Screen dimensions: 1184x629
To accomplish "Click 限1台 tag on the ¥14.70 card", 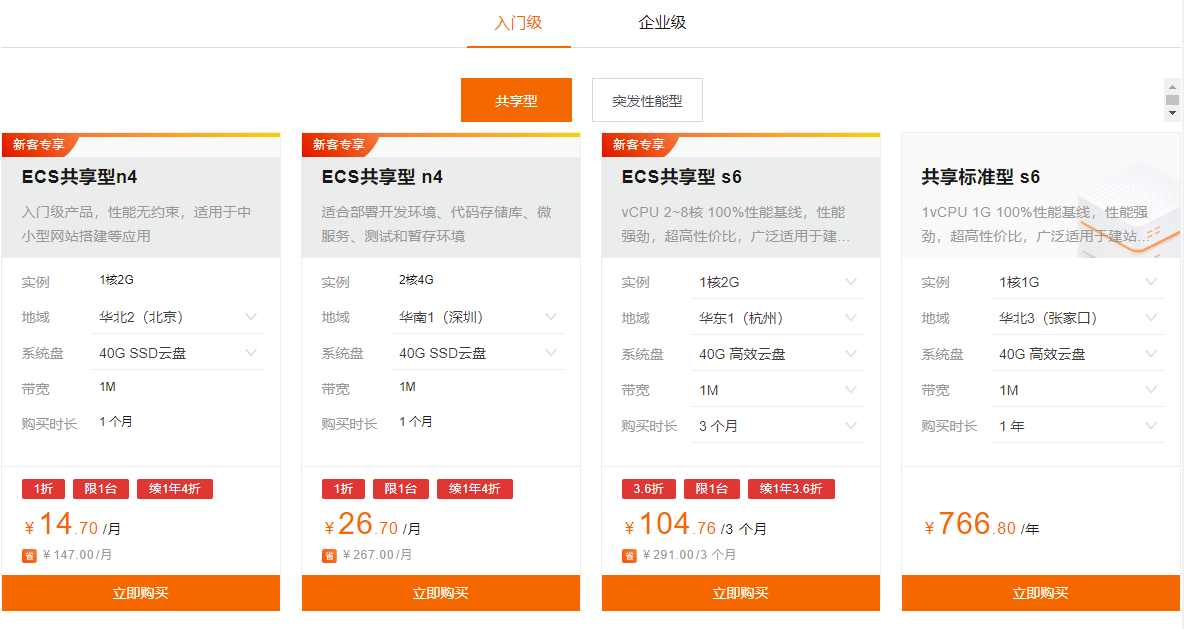I will [100, 489].
